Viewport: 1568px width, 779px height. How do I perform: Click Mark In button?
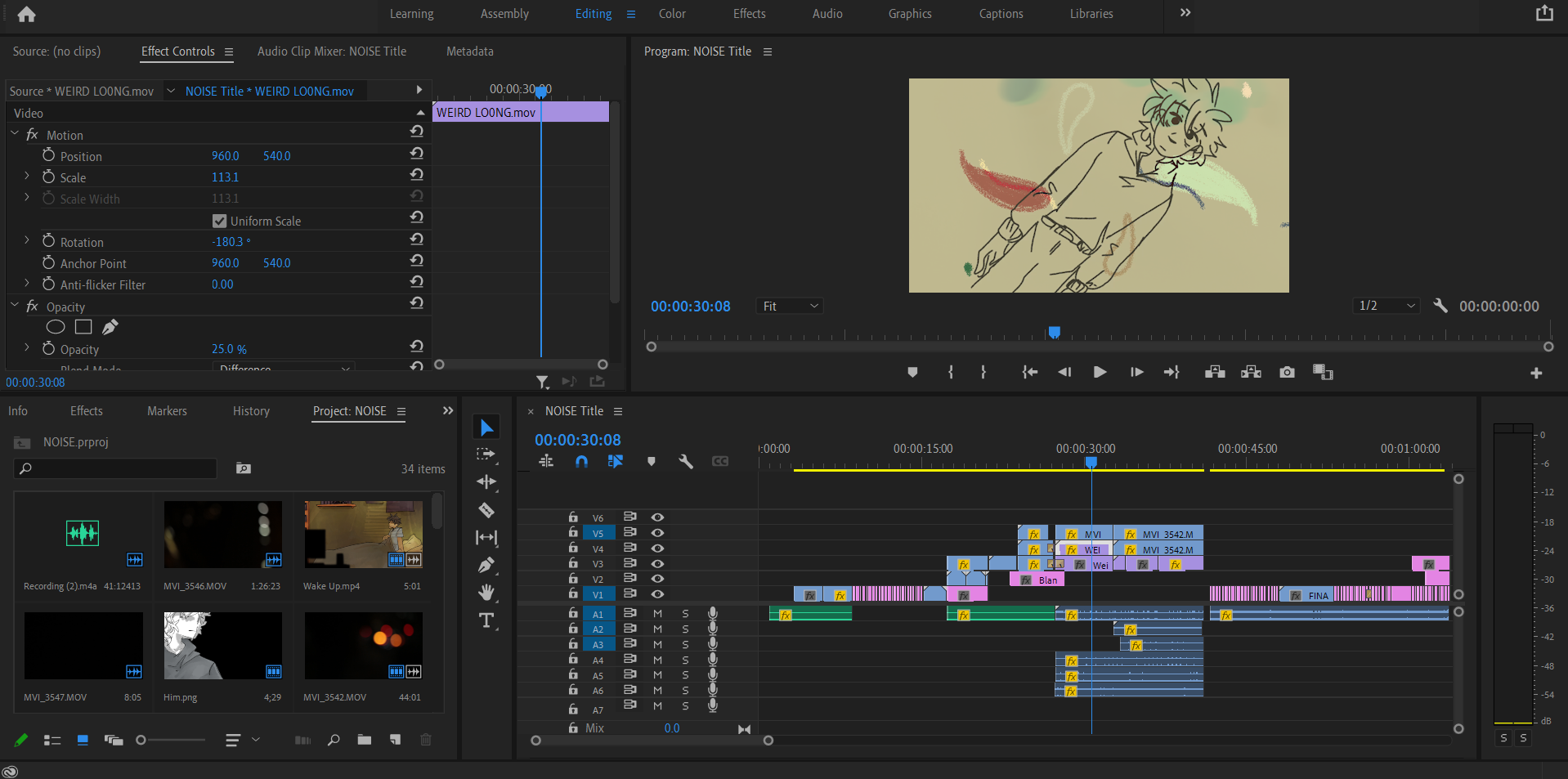pyautogui.click(x=951, y=373)
